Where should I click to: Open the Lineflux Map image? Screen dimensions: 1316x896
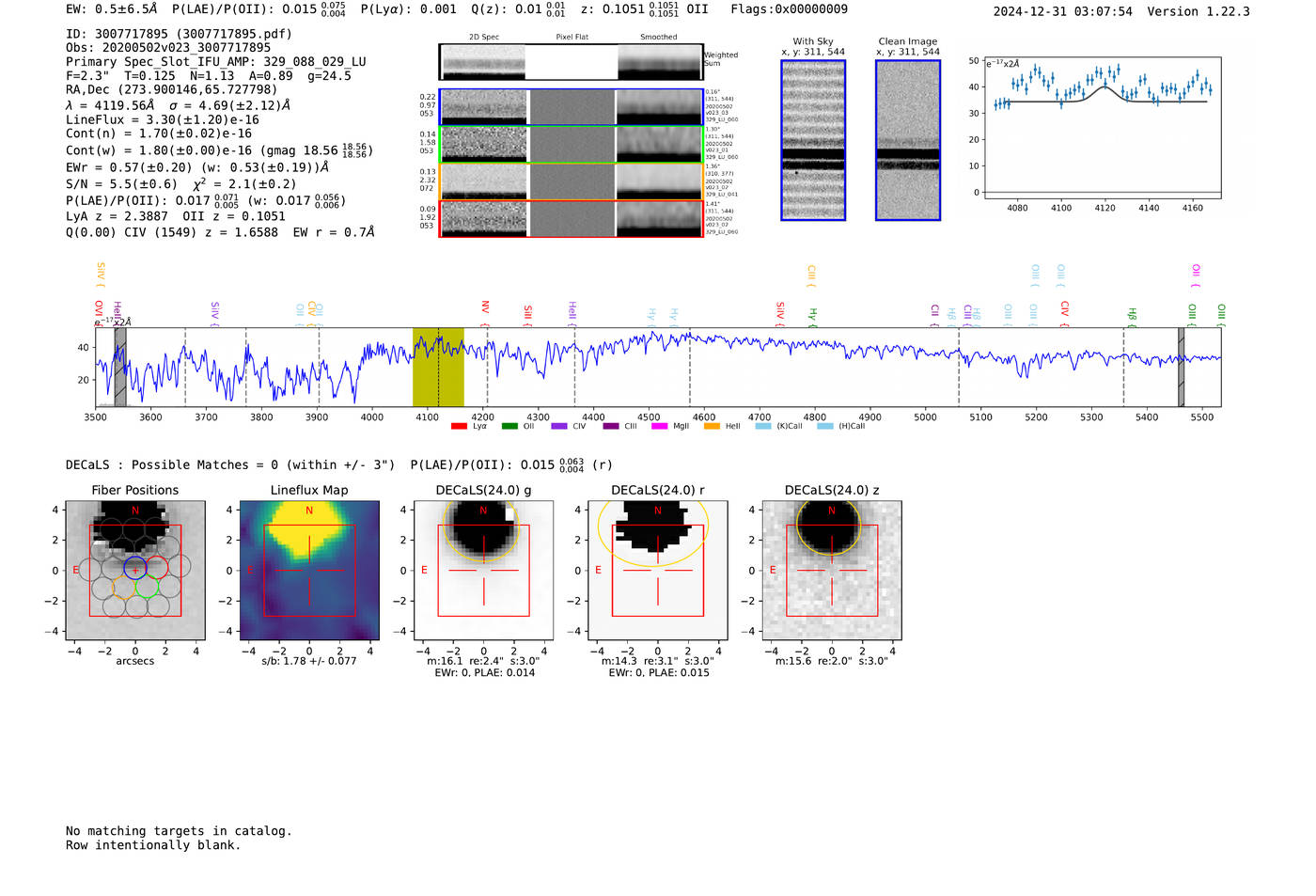pyautogui.click(x=309, y=571)
